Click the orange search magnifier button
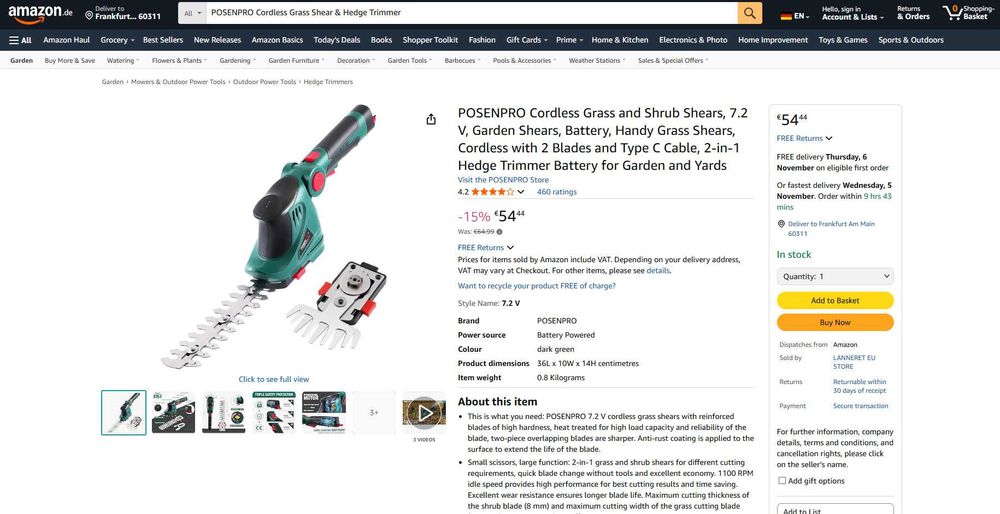1000x514 pixels. point(749,13)
